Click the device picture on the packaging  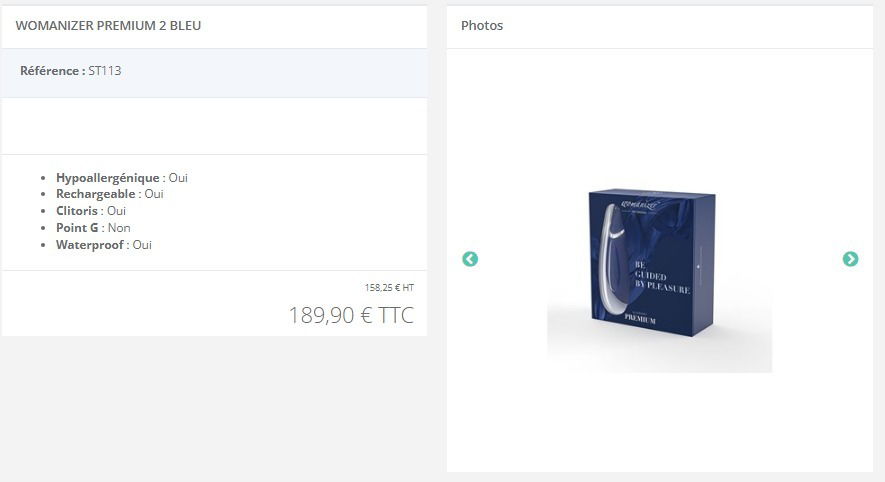coord(612,258)
